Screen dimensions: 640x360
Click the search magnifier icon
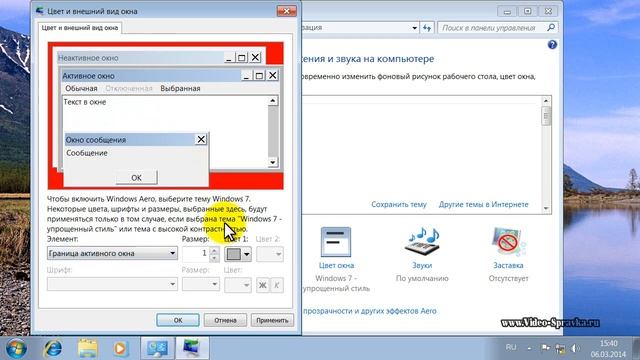coord(551,28)
